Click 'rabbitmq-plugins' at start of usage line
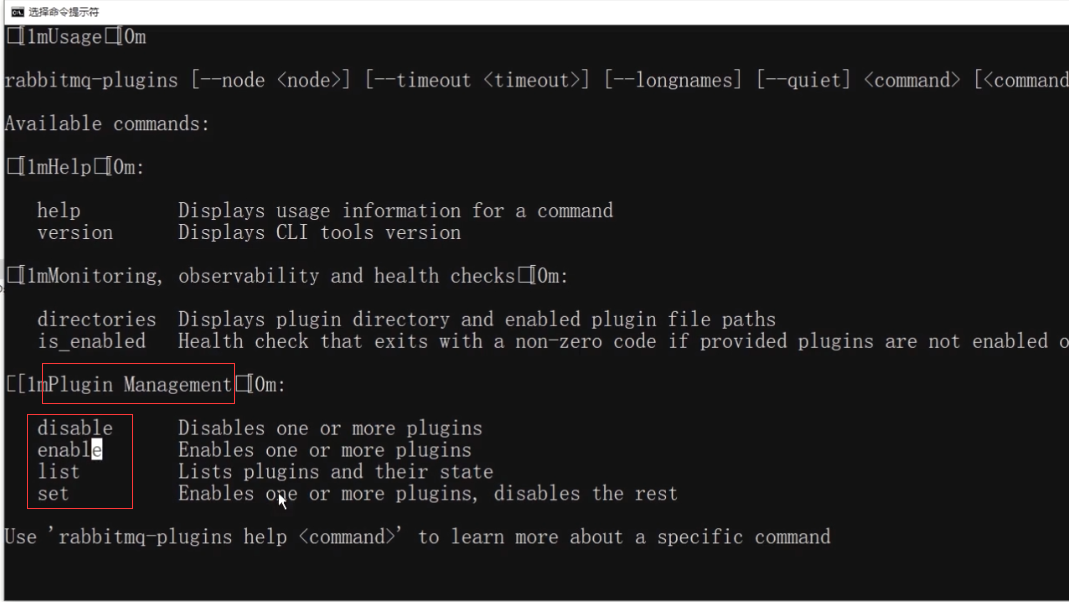The image size is (1069, 602). tap(91, 80)
